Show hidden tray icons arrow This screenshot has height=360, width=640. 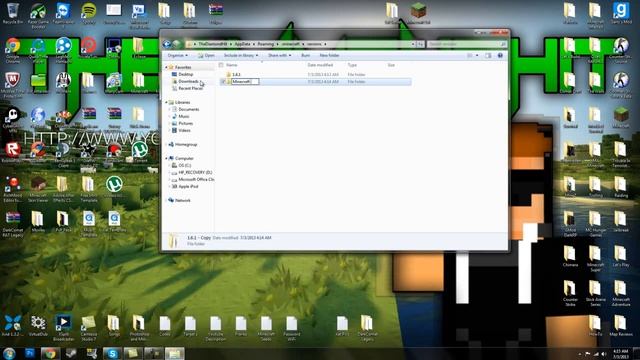[x=580, y=354]
